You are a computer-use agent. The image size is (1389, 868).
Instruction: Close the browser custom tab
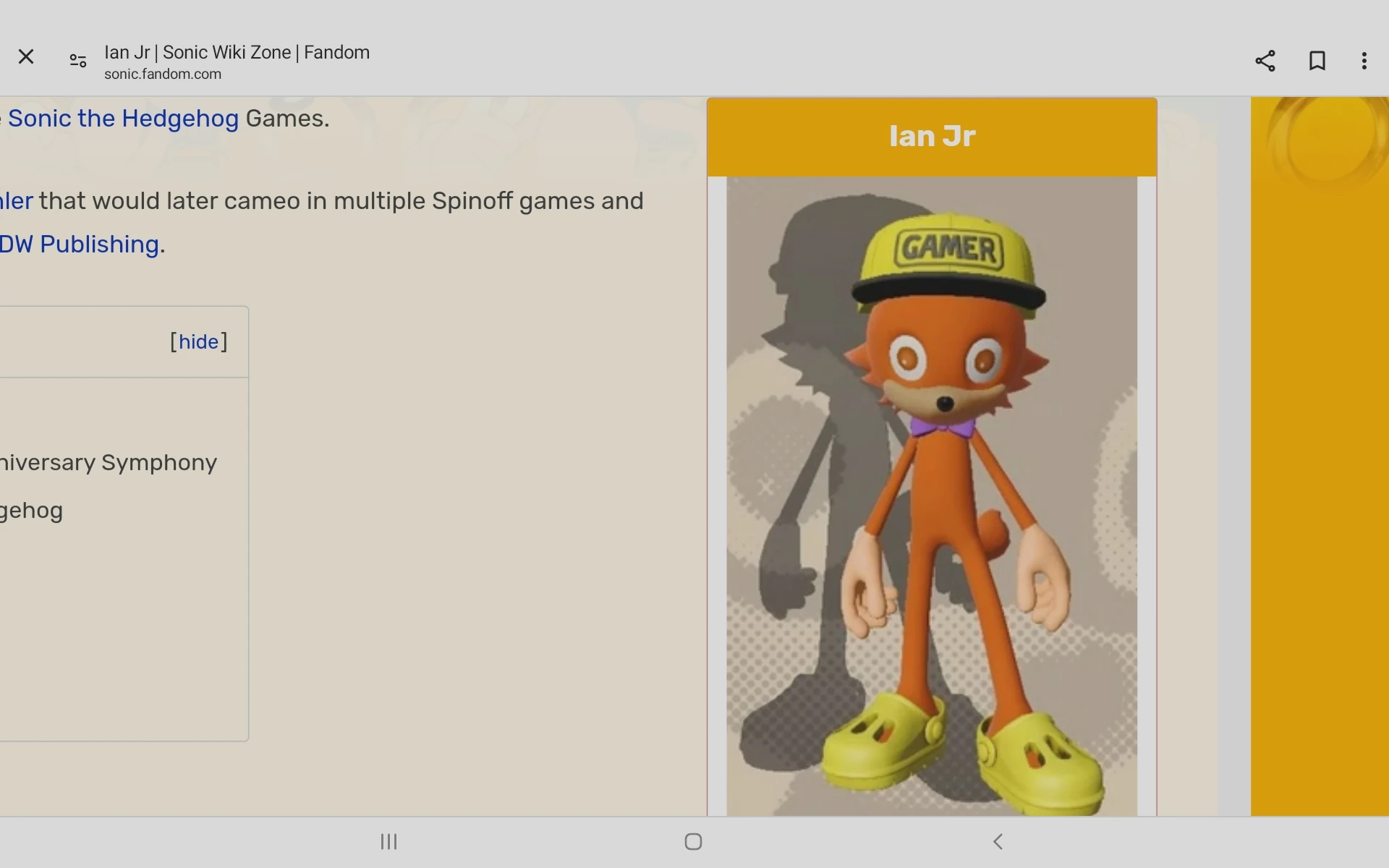tap(26, 56)
